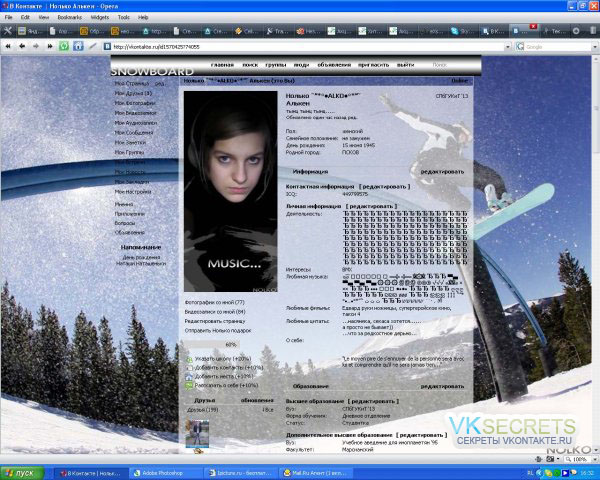Open the File menu
Screen dimensions: 600x480
[8, 17]
